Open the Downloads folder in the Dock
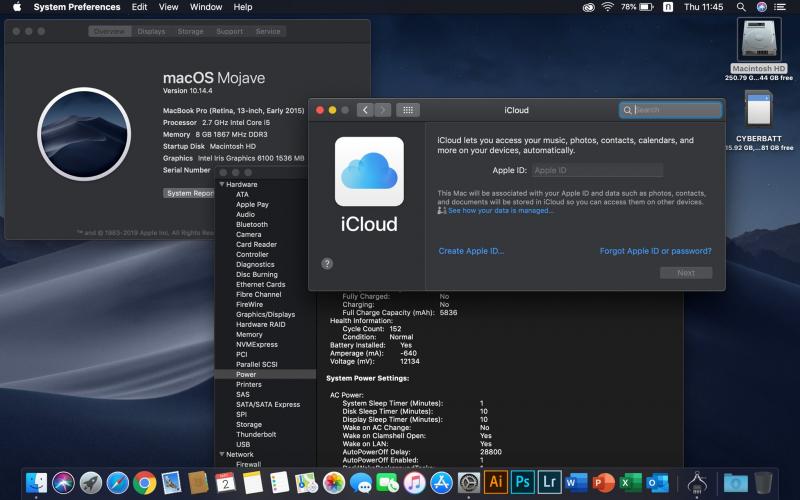This screenshot has width=800, height=500. point(736,482)
